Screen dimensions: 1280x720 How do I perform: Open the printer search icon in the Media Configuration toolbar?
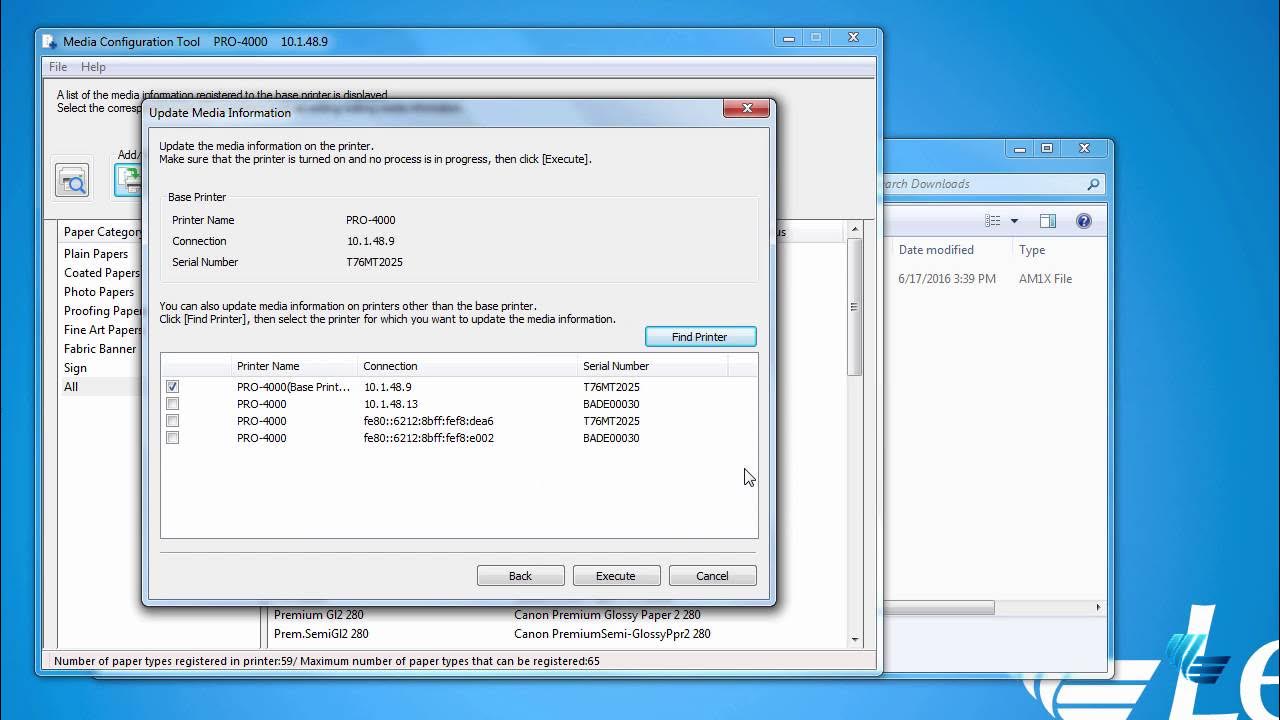click(72, 180)
